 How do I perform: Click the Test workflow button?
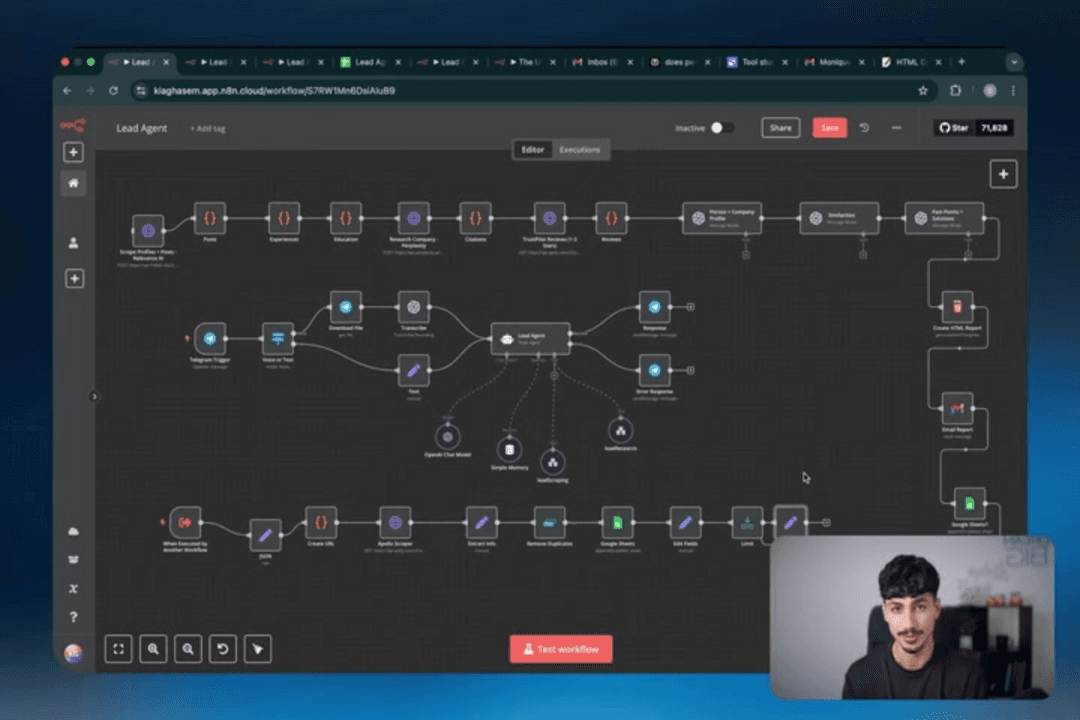pos(561,648)
